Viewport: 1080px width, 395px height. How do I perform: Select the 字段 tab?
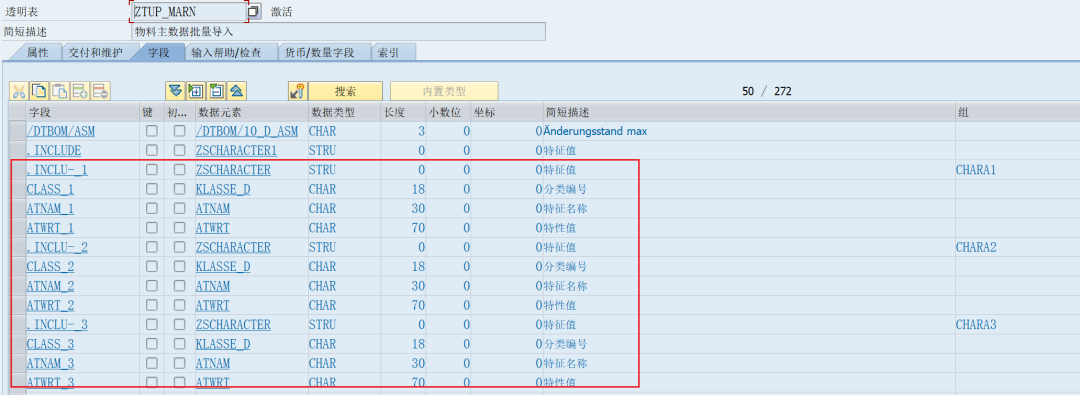click(x=159, y=52)
